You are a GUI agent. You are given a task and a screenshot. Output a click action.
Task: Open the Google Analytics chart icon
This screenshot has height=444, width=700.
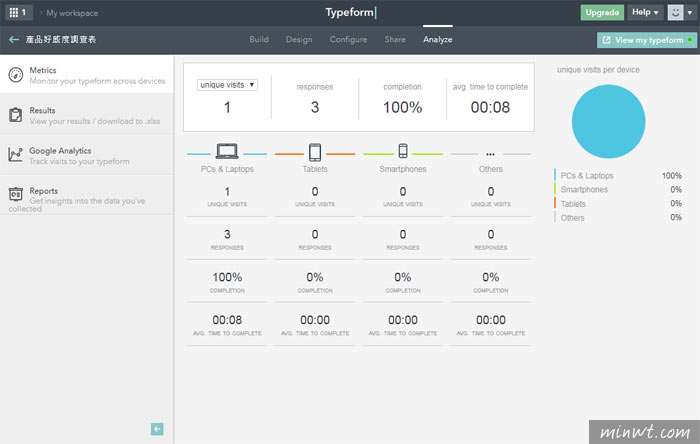click(16, 155)
